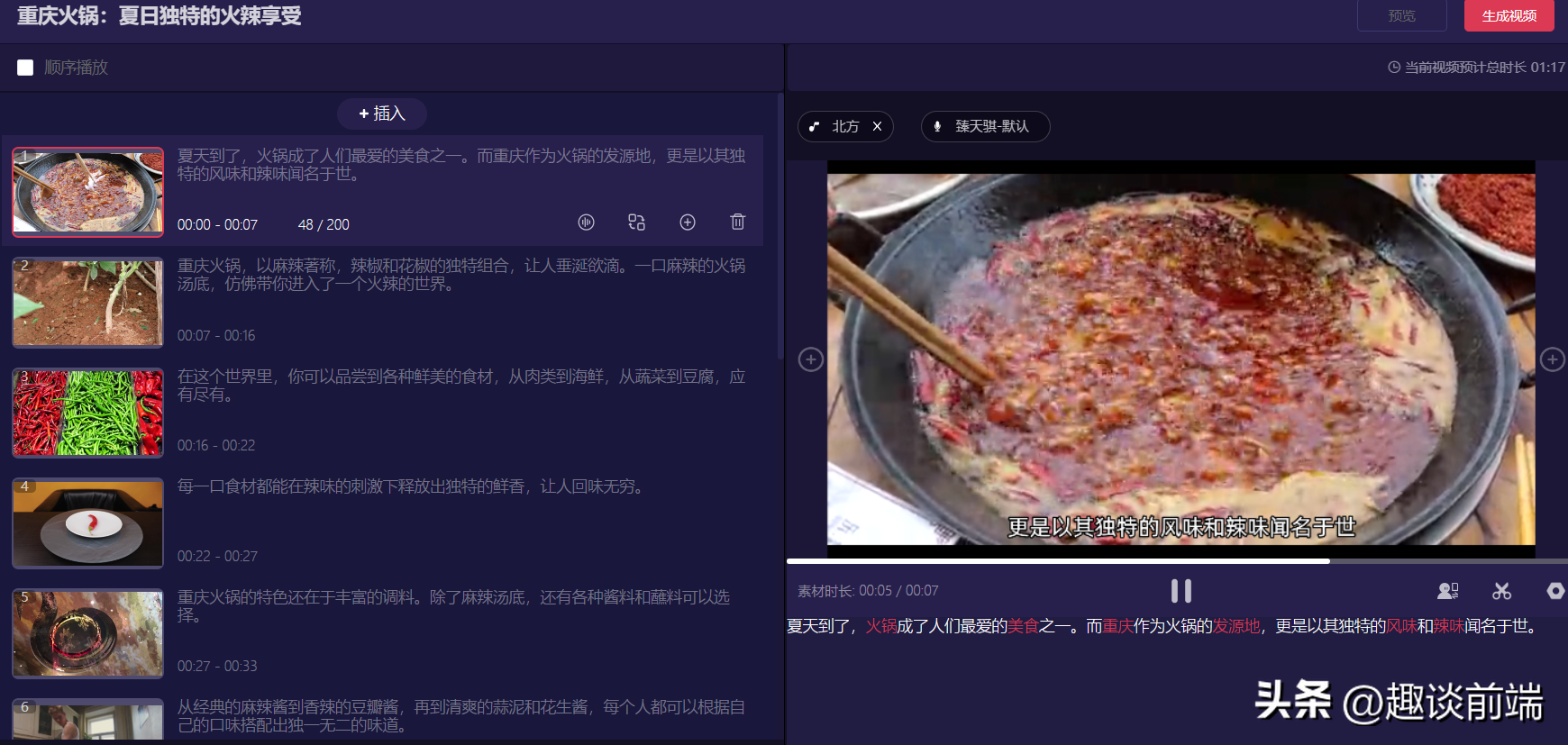Screen dimensions: 1568x745
Task: Open the 臻天骐-默认 voice selector
Action: (985, 126)
